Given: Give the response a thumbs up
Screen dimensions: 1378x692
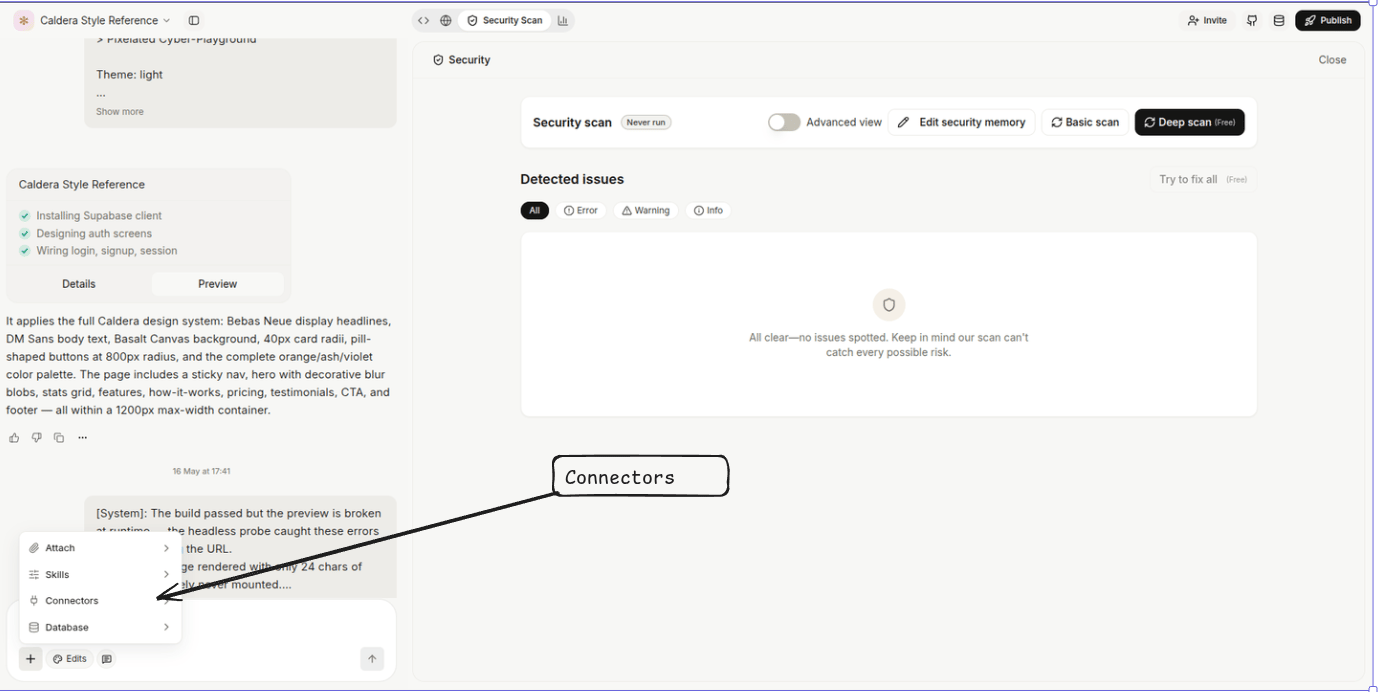Looking at the screenshot, I should 14,438.
